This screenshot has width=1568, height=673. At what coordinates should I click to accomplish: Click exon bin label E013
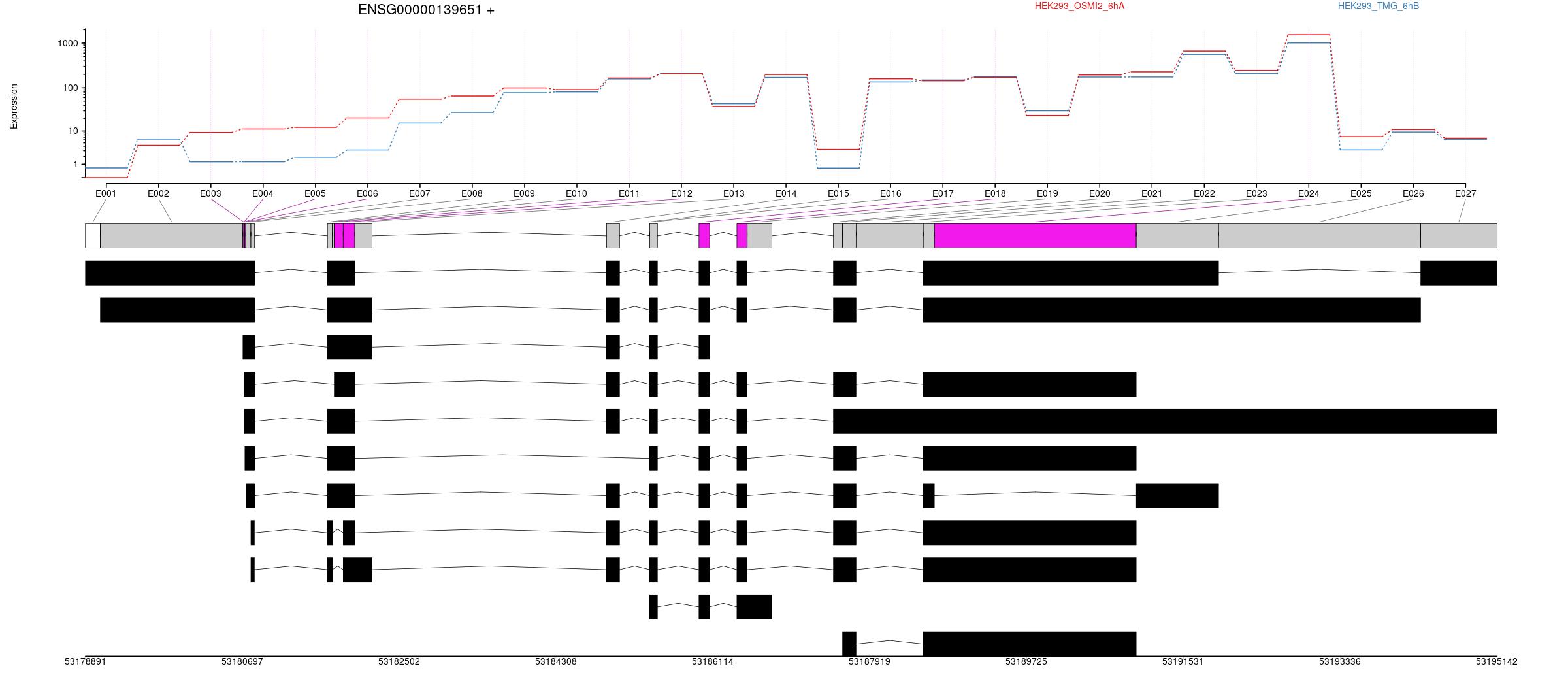coord(734,193)
